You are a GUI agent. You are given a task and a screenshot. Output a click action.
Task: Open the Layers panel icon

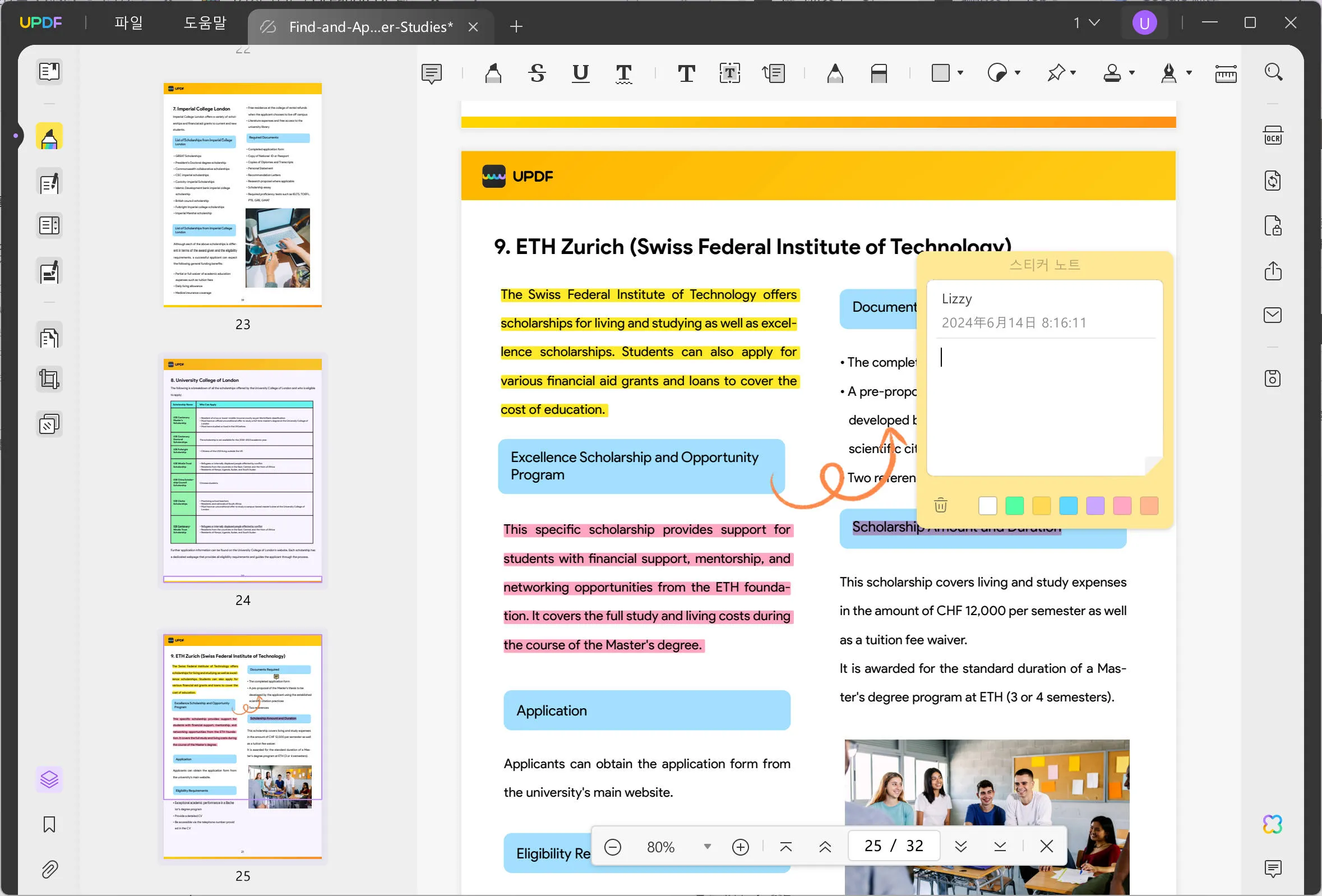coord(49,779)
